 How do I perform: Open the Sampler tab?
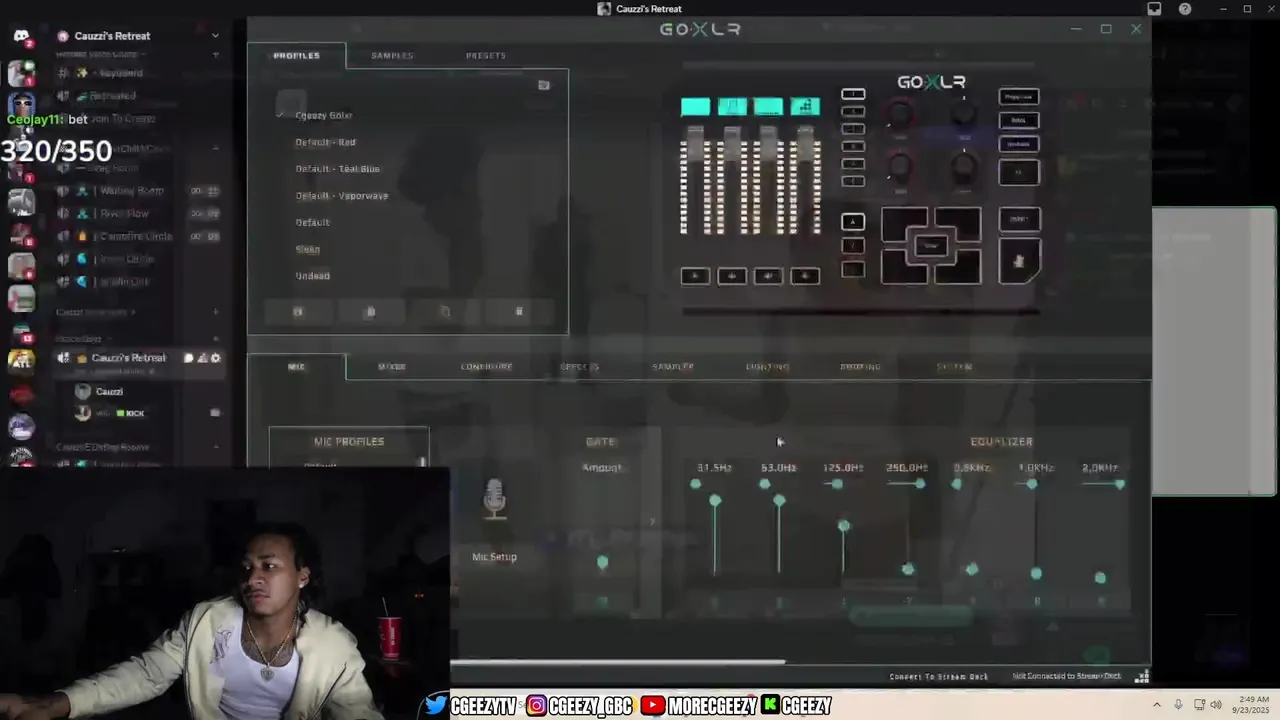tap(673, 367)
